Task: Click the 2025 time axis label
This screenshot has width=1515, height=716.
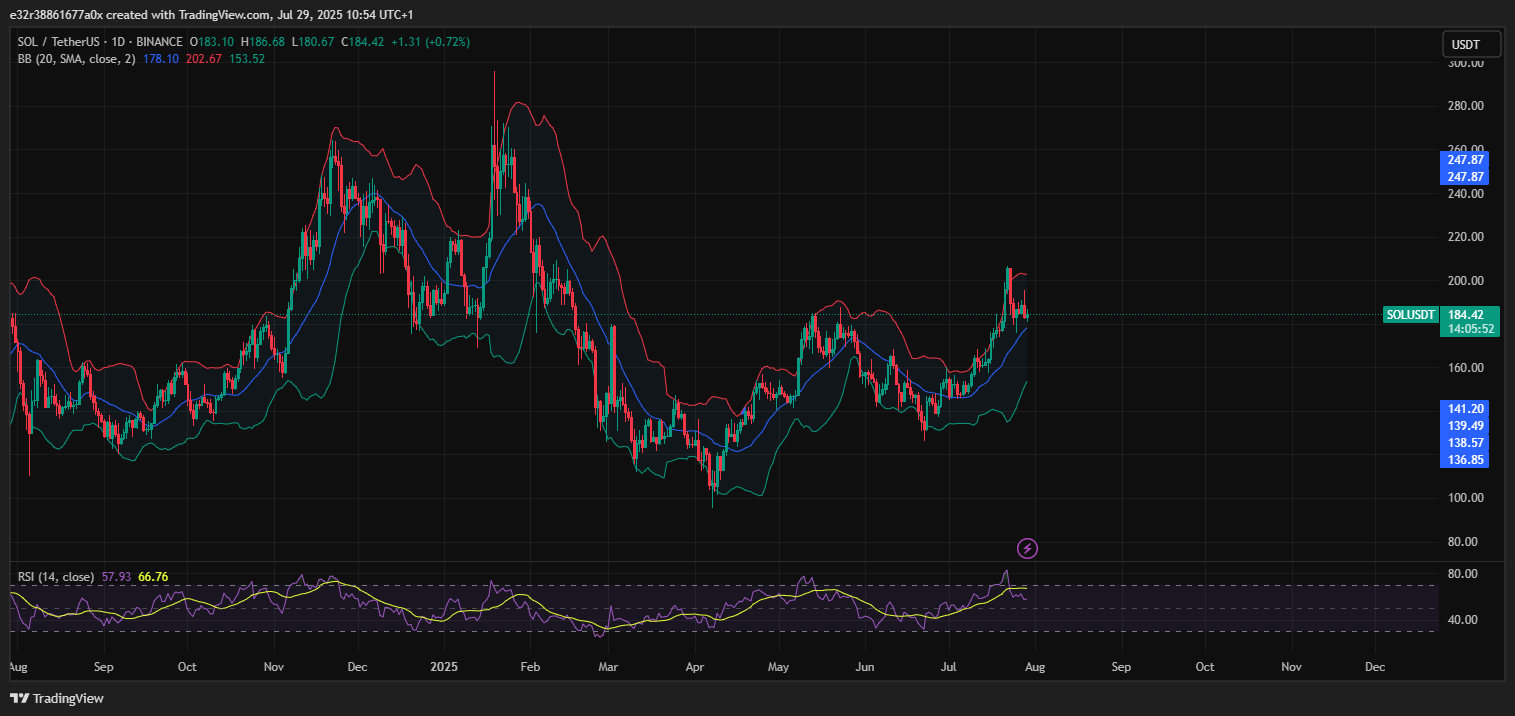Action: [443, 666]
